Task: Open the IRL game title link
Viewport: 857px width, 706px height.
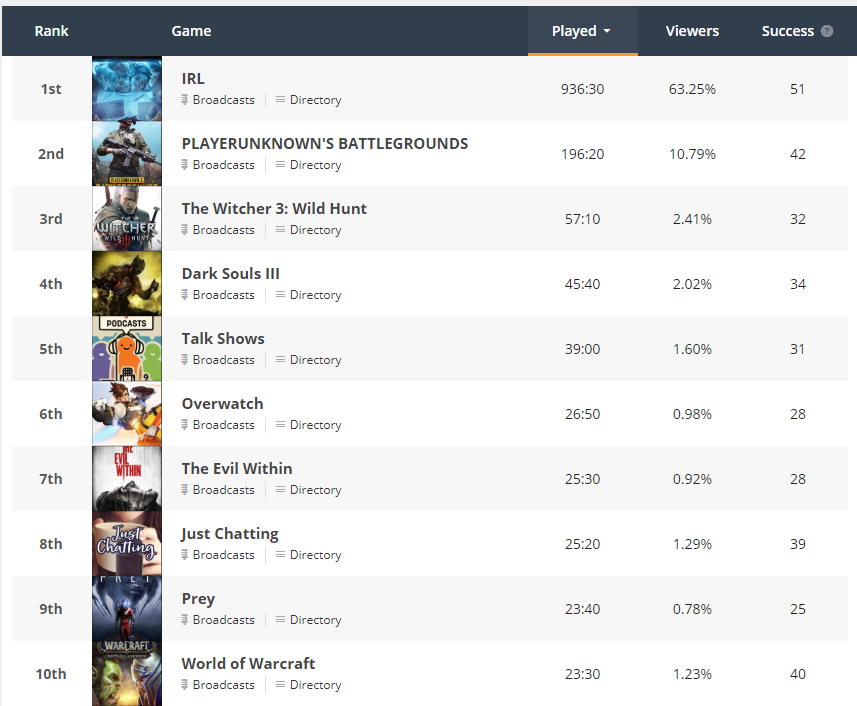Action: (193, 79)
